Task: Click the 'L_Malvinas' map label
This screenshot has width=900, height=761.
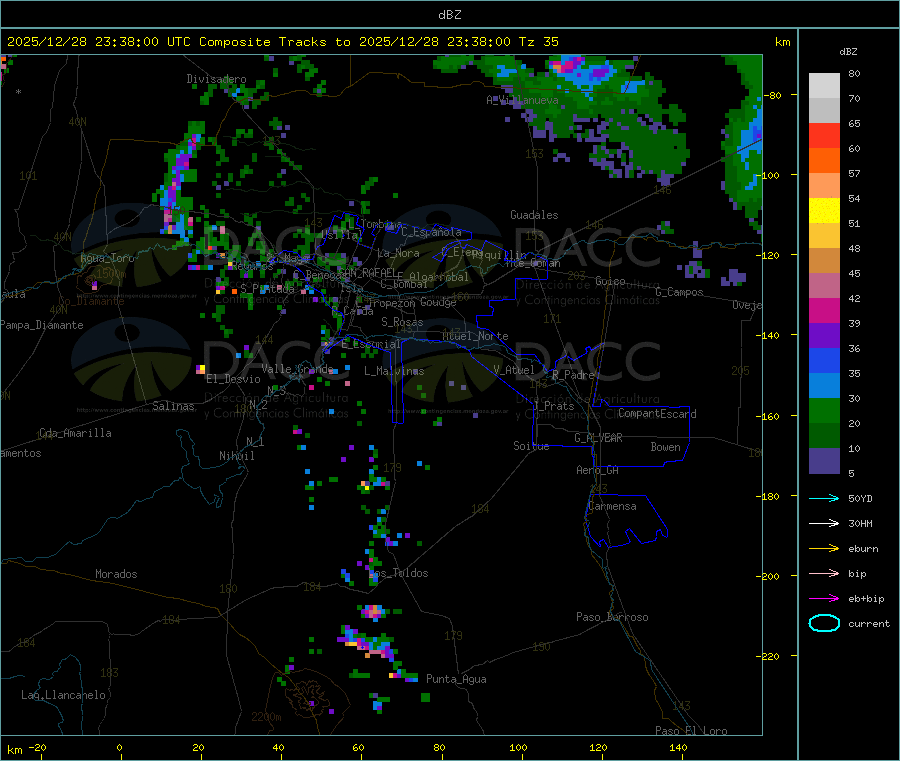Action: (x=394, y=371)
